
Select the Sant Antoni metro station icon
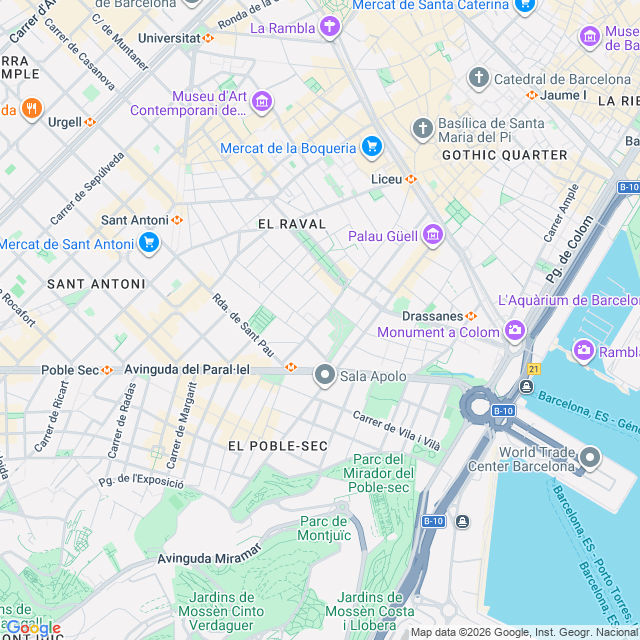click(177, 220)
